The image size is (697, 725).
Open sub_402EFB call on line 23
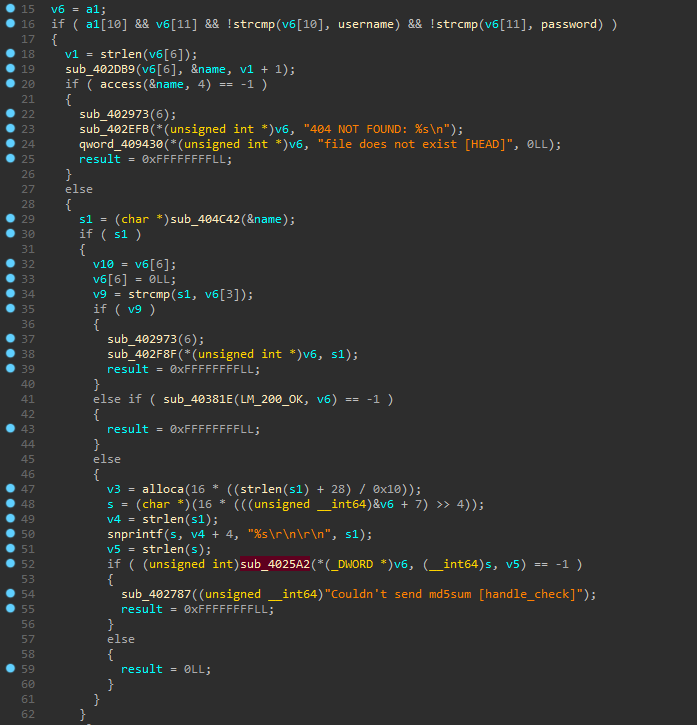(x=114, y=129)
